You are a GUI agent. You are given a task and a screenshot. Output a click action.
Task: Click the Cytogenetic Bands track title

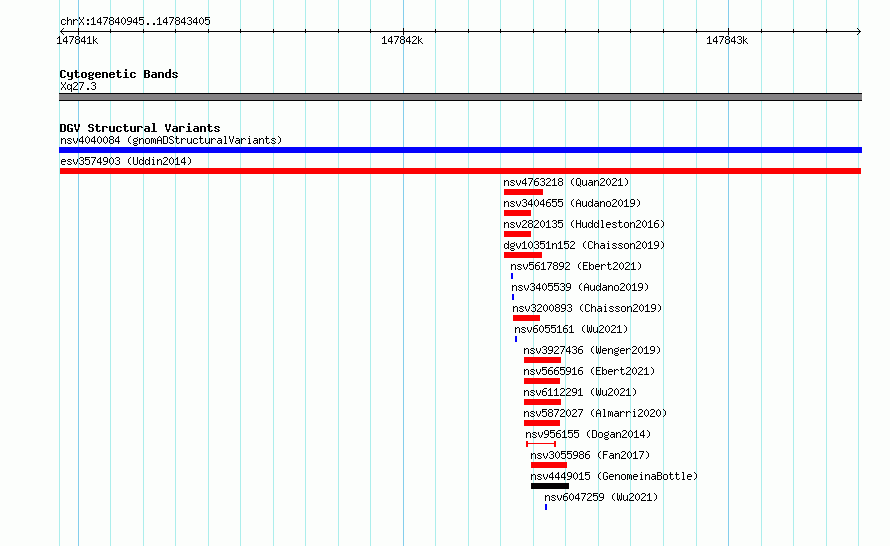pos(119,74)
